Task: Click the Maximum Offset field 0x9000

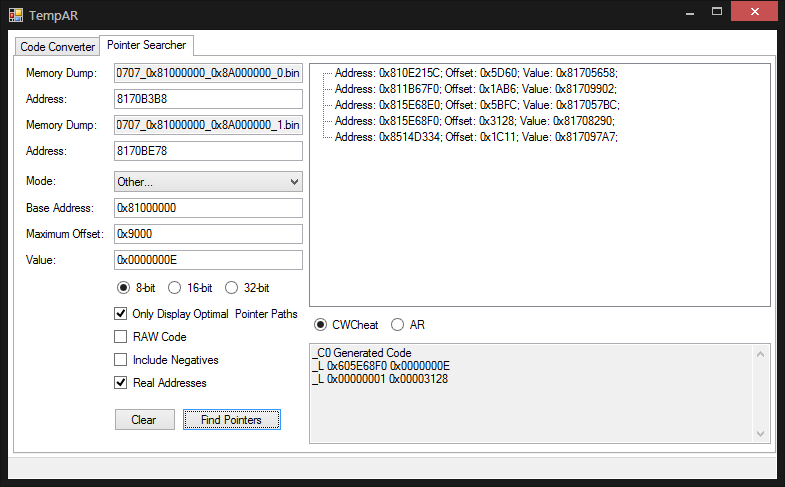Action: coord(208,234)
